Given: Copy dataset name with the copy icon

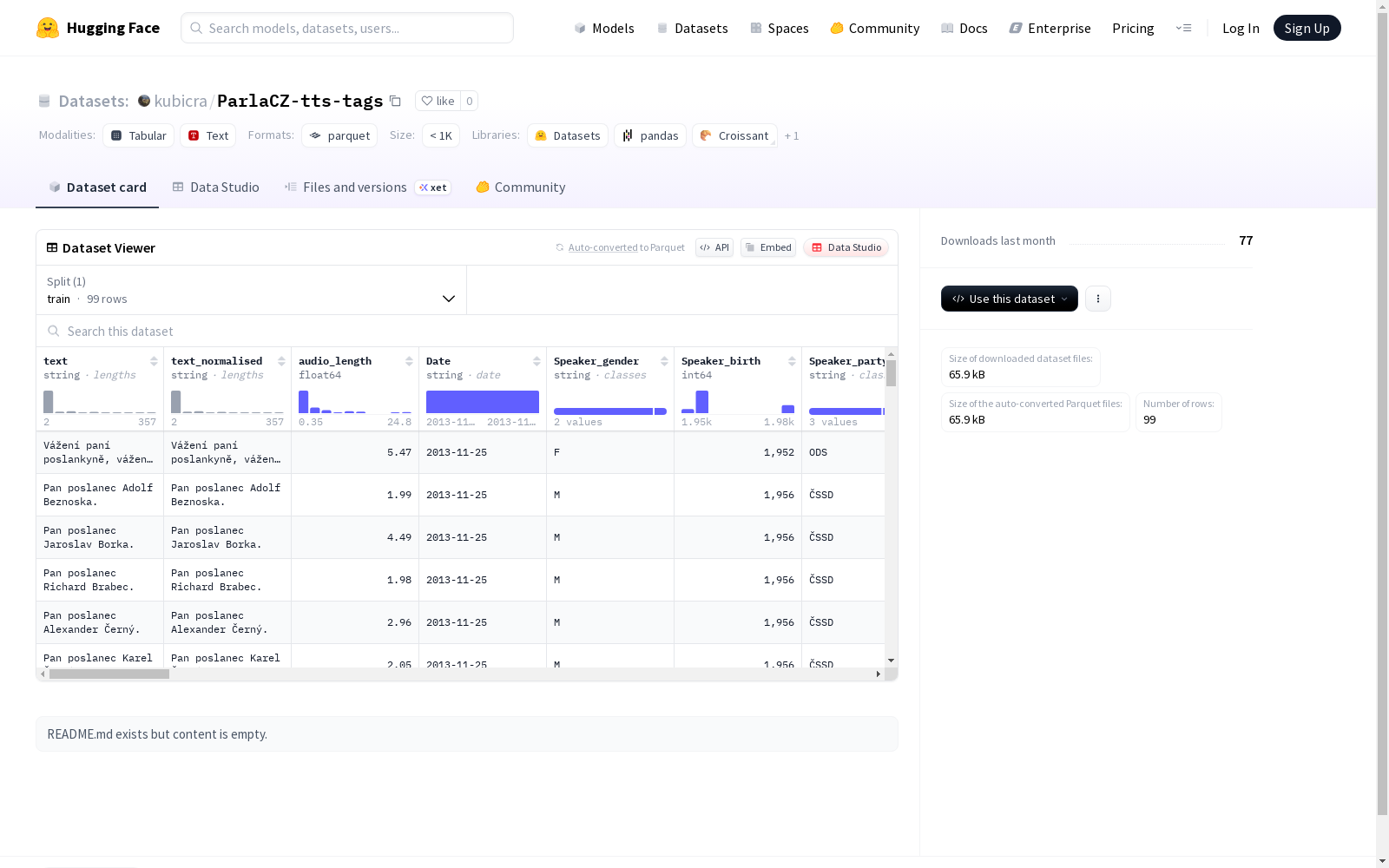Looking at the screenshot, I should (x=395, y=101).
